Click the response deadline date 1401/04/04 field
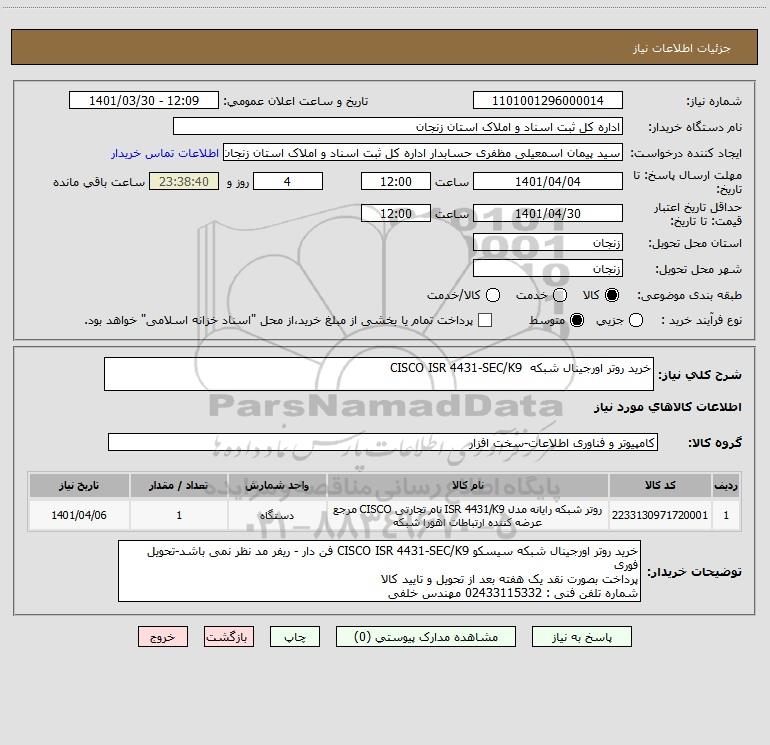This screenshot has width=770, height=745. (548, 182)
